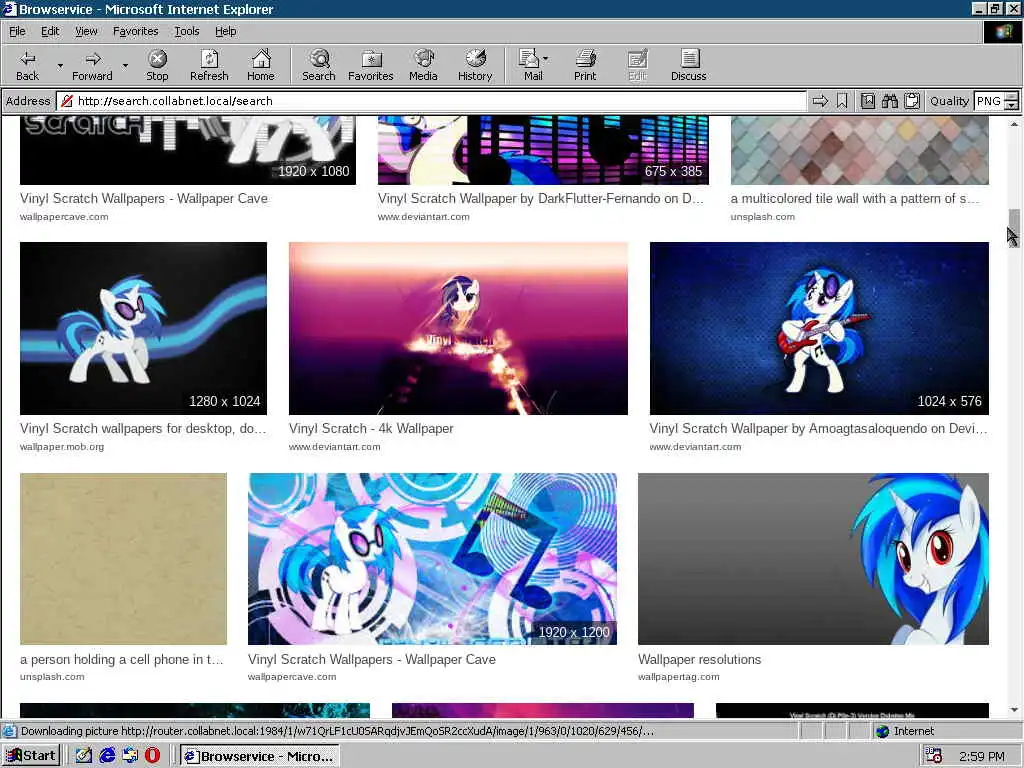Click the scrollbar down arrow
The height and width of the screenshot is (768, 1024).
[x=1014, y=709]
